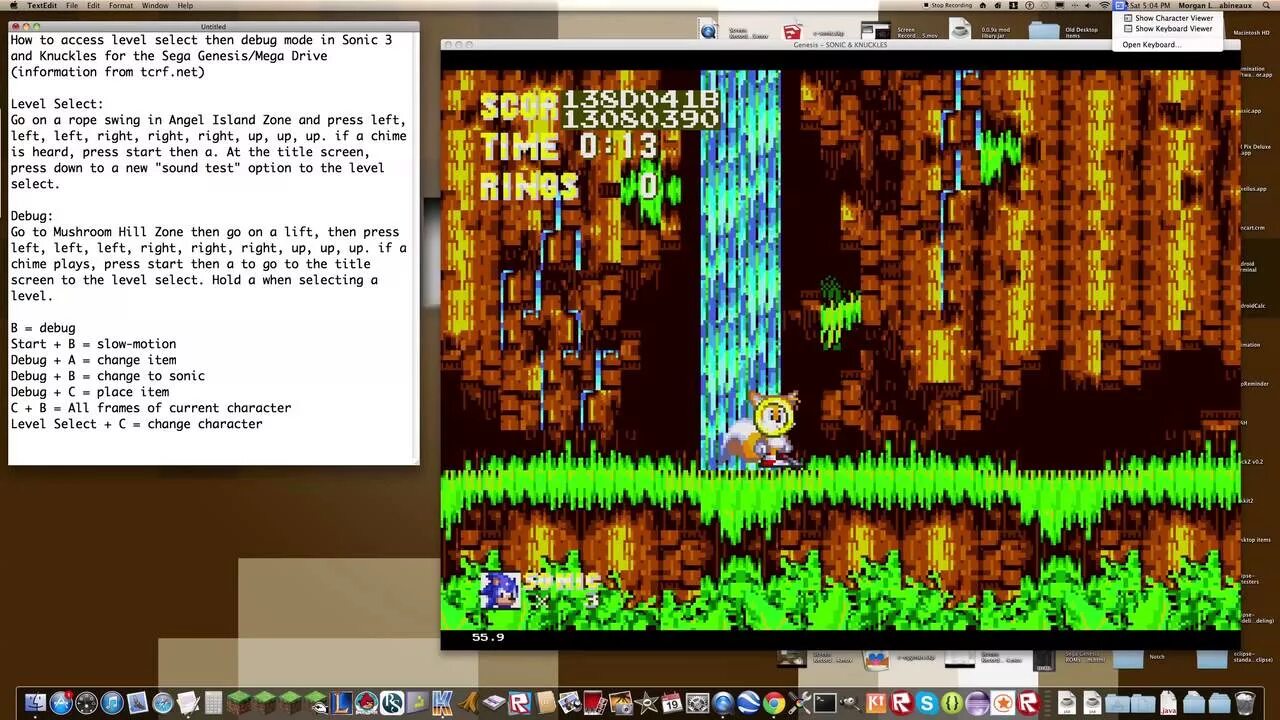Click the Spotlight search magnifier
This screenshot has width=1280, height=720.
(1266, 5)
